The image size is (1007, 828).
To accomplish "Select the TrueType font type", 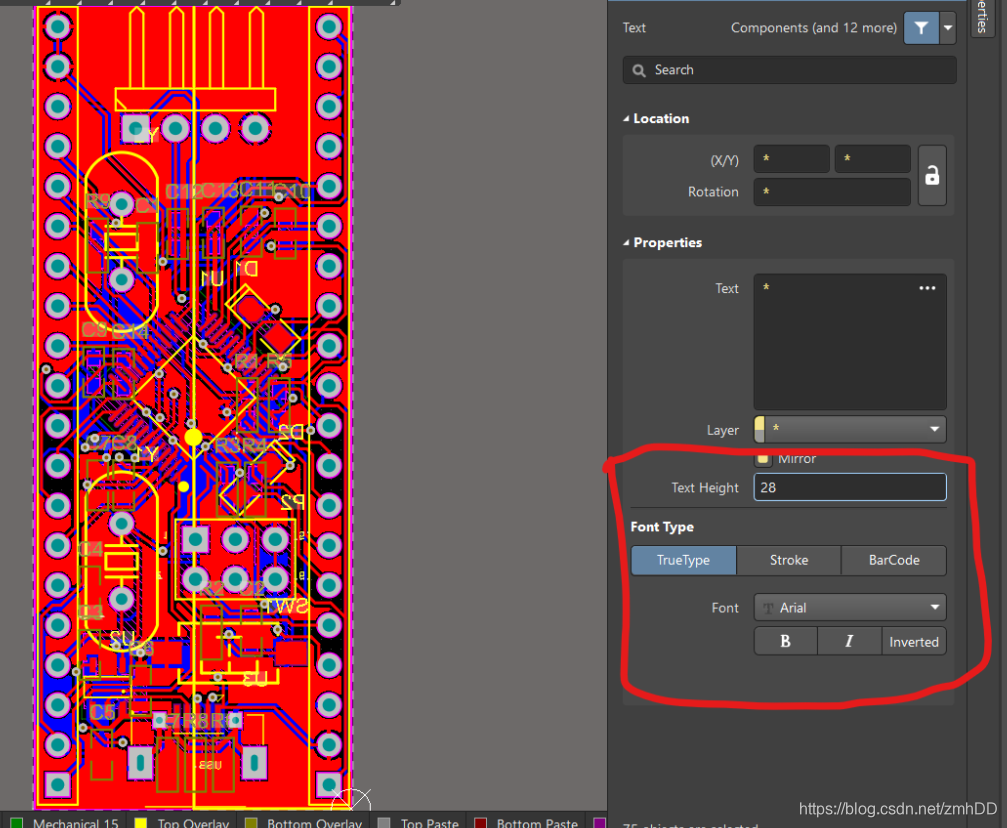I will 683,560.
